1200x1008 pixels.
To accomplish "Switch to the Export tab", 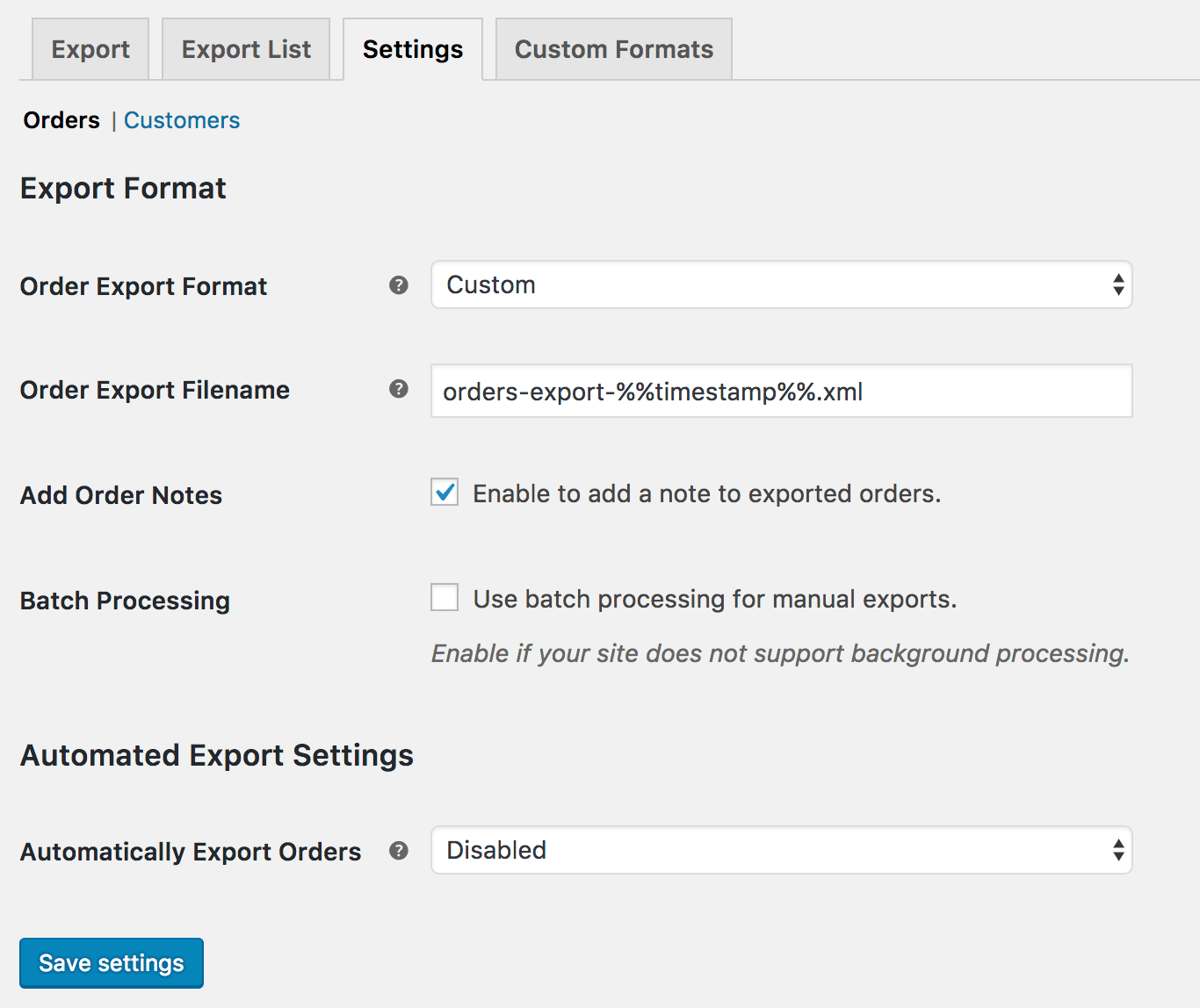I will pos(90,49).
